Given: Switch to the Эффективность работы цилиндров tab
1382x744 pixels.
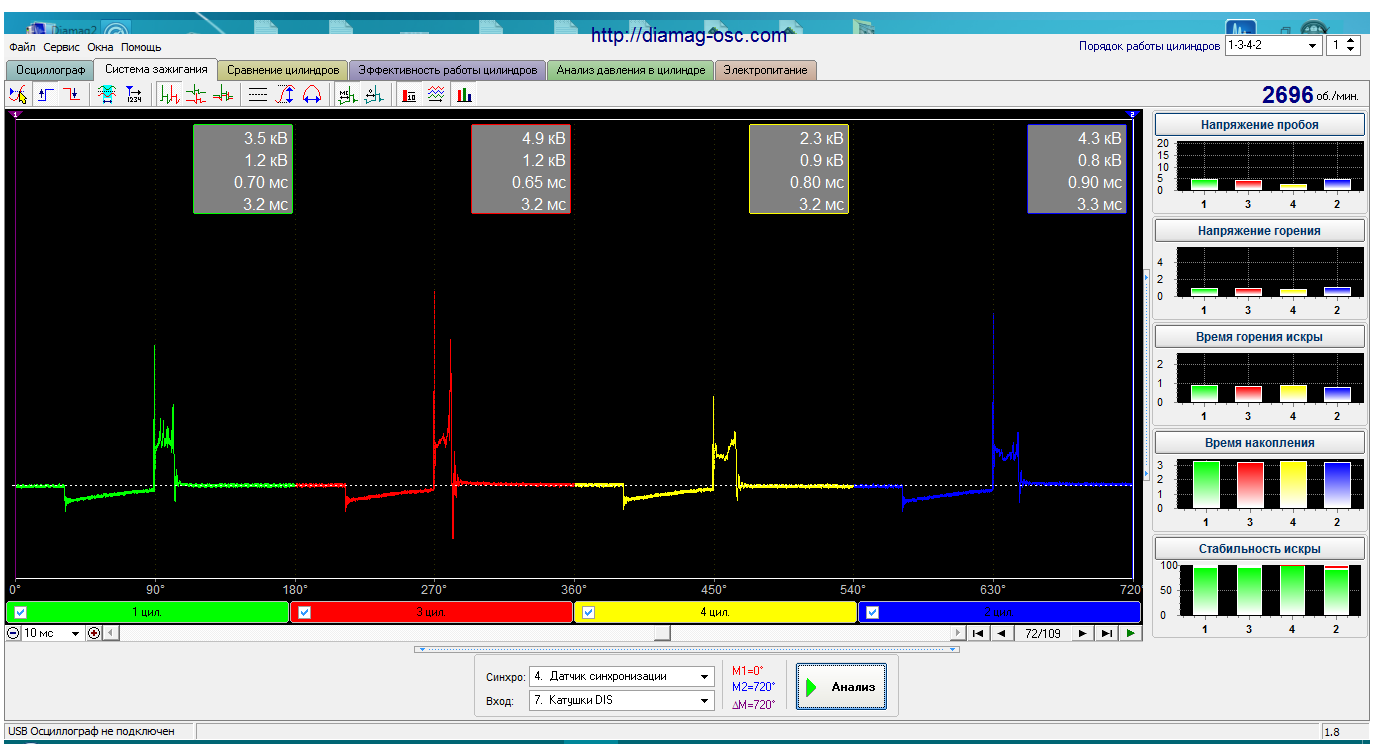Looking at the screenshot, I should 448,70.
